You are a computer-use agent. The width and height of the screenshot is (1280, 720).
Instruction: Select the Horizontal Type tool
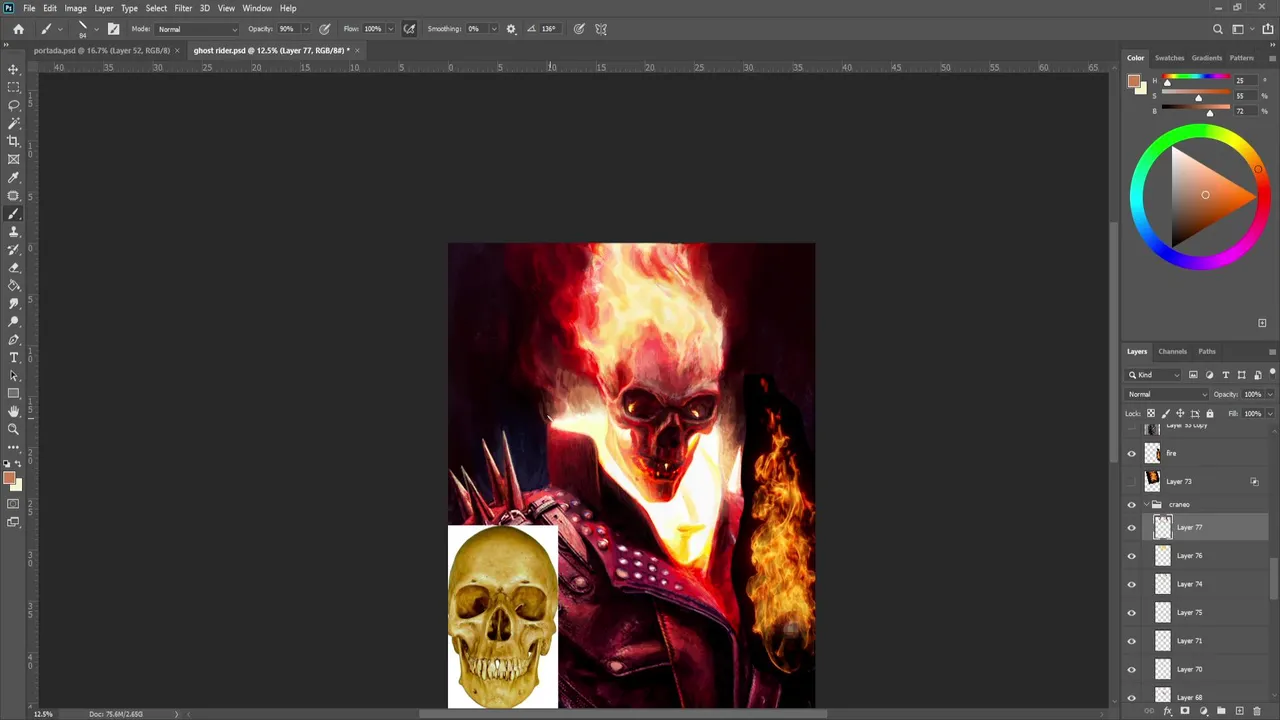(14, 357)
